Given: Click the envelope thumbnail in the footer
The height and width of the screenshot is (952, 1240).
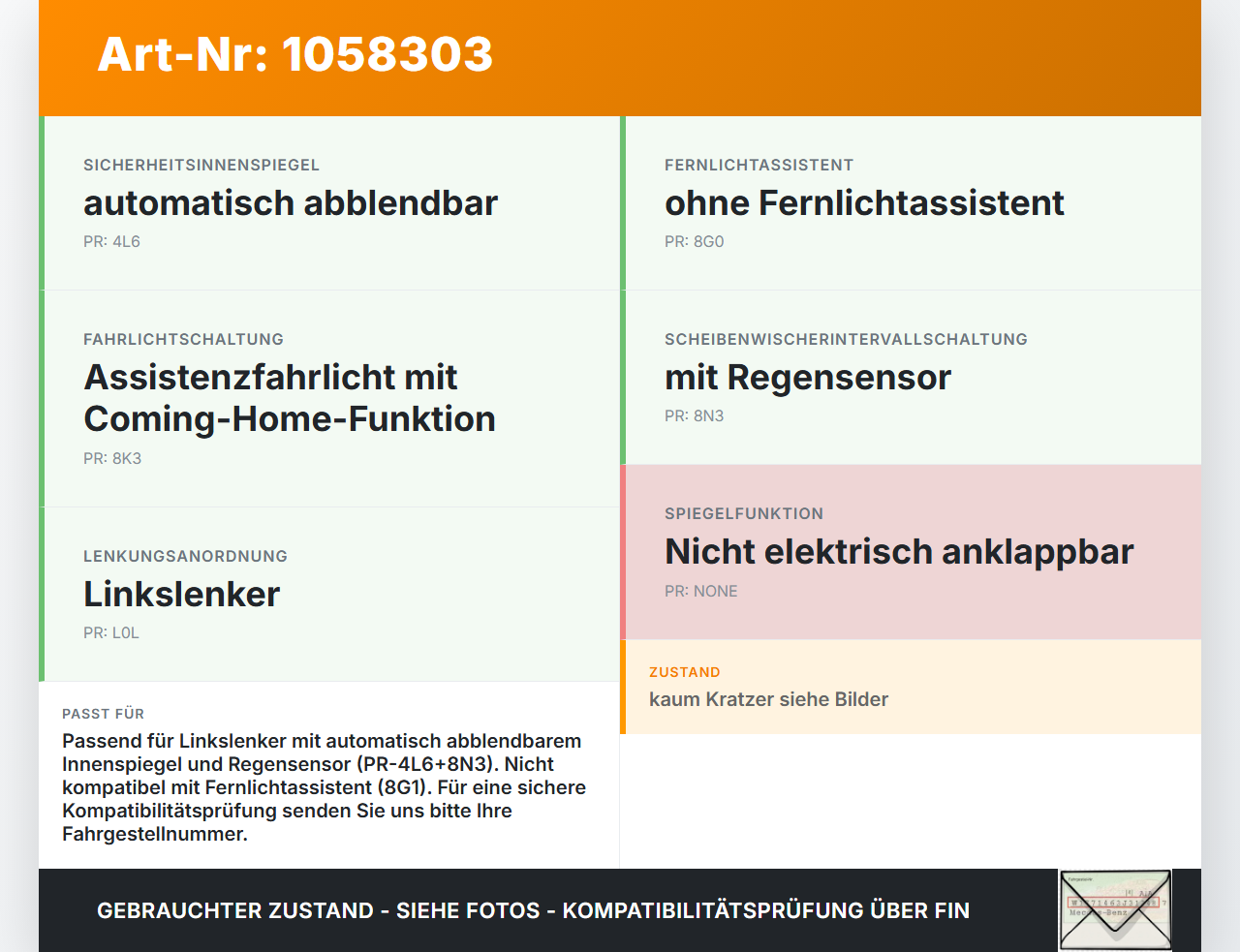Looking at the screenshot, I should click(x=1115, y=910).
